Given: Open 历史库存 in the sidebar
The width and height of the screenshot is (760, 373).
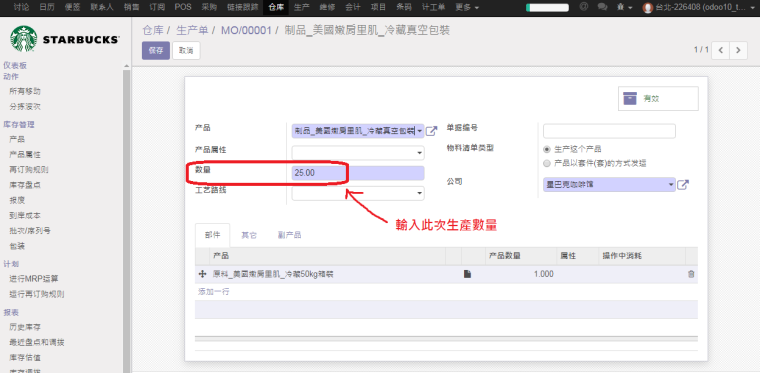Looking at the screenshot, I should (x=25, y=326).
